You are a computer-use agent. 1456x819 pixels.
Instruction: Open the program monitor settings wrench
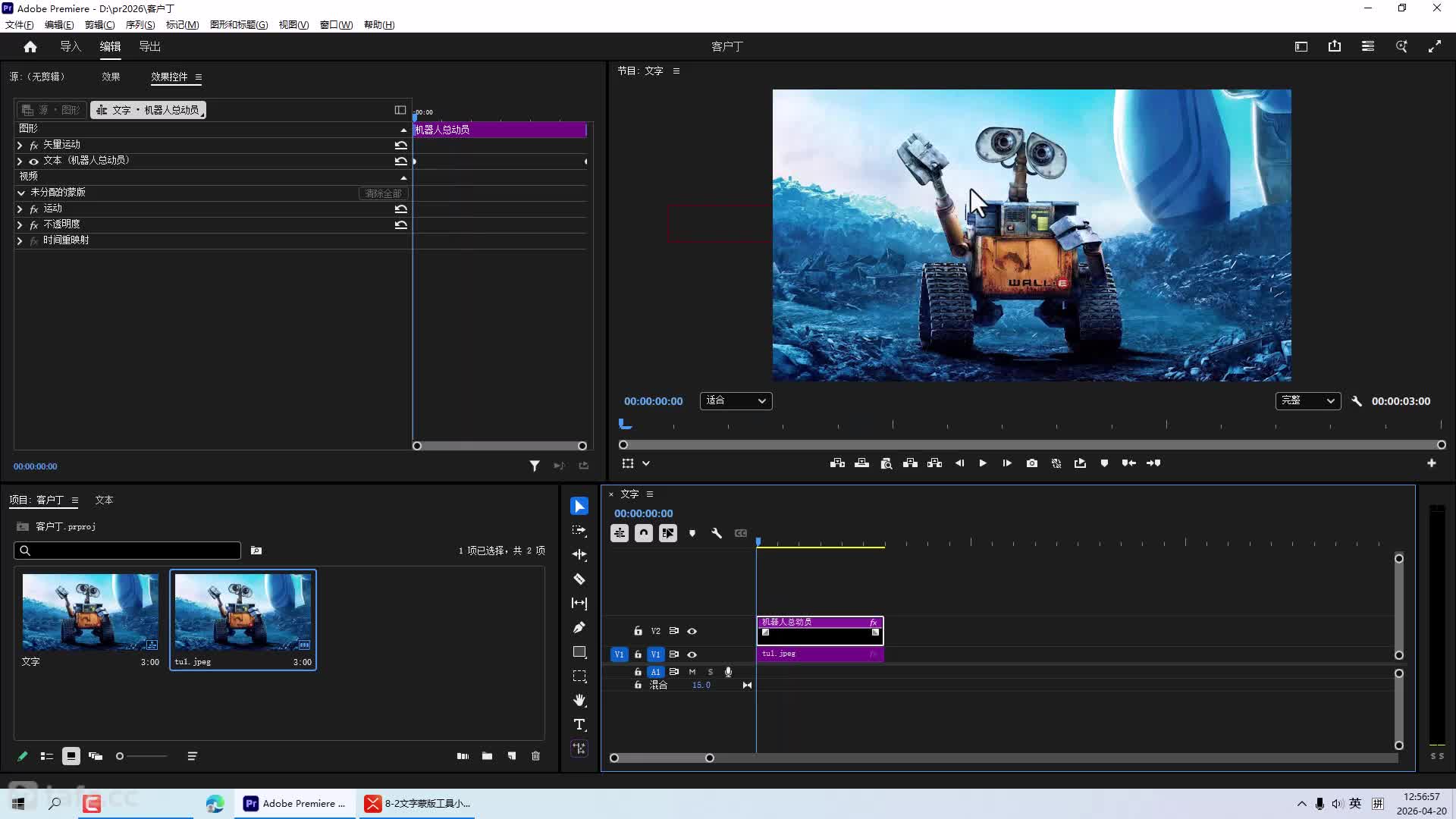click(x=1357, y=401)
